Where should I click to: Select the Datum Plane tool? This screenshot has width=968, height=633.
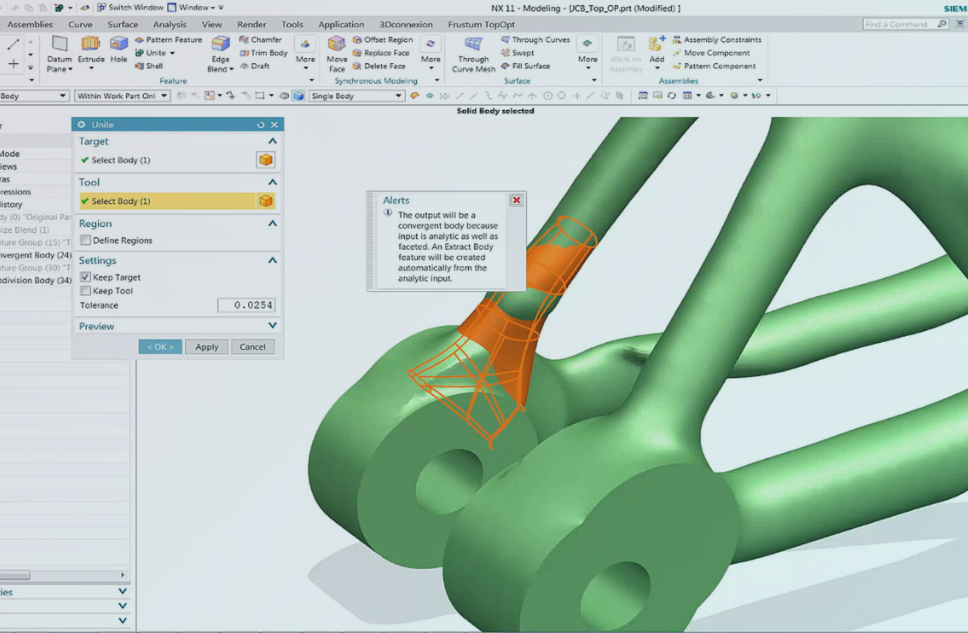click(x=59, y=53)
